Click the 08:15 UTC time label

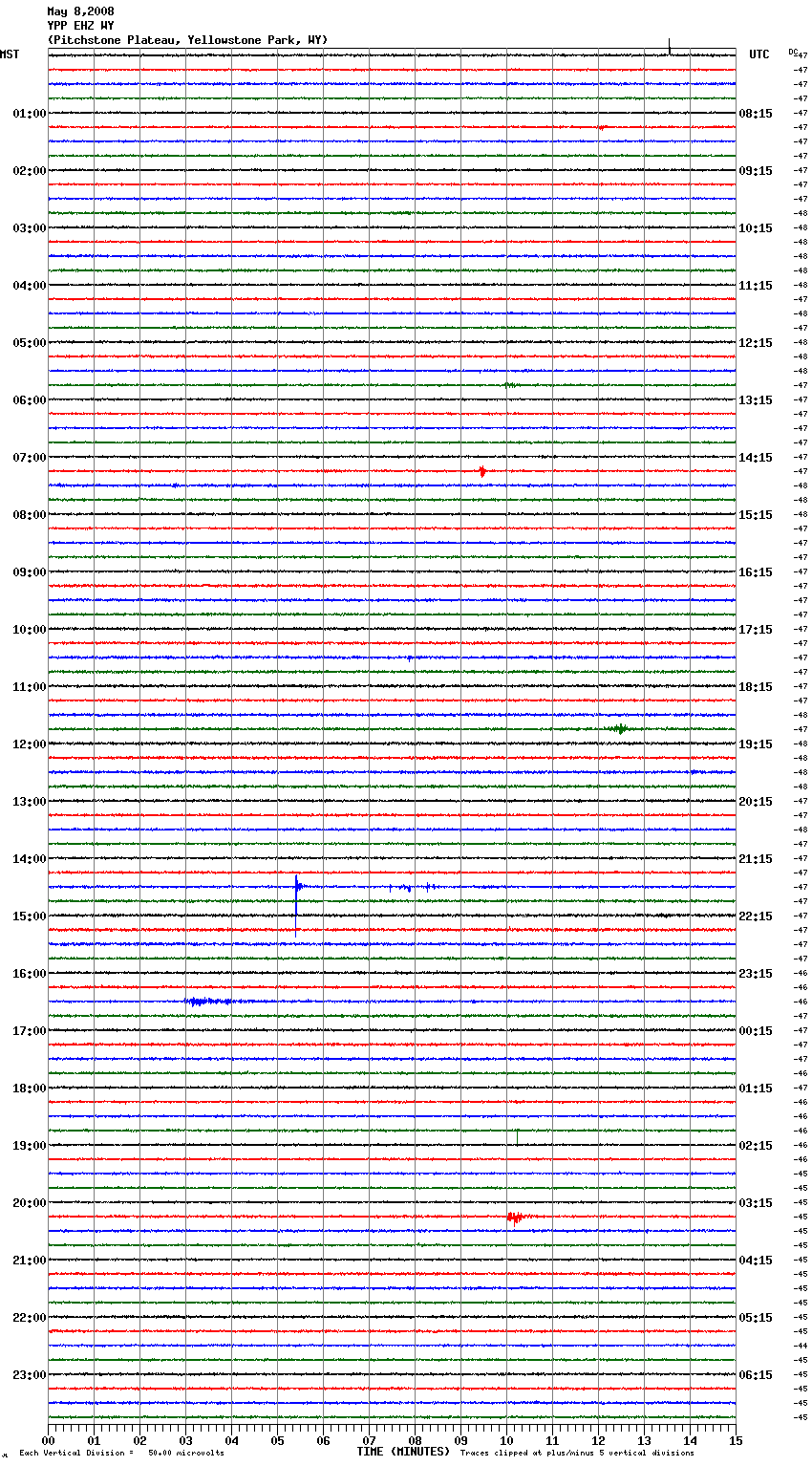pos(756,114)
